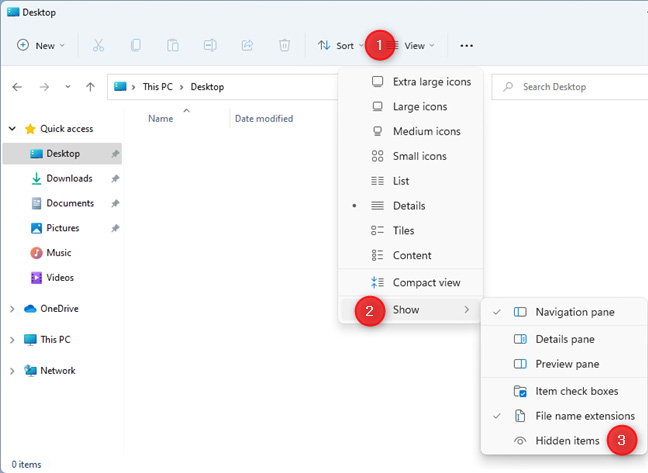Open the See more ellipsis menu
Image resolution: width=648 pixels, height=473 pixels.
467,45
